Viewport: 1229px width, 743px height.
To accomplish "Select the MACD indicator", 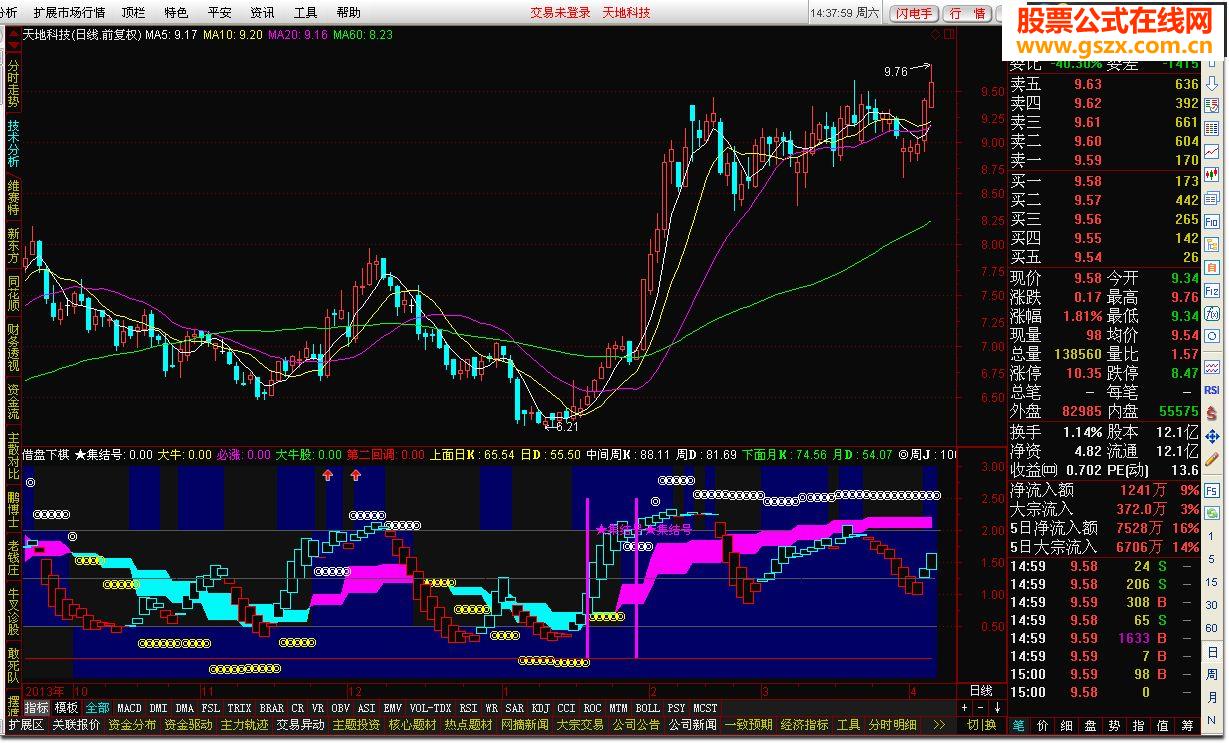I will point(129,708).
